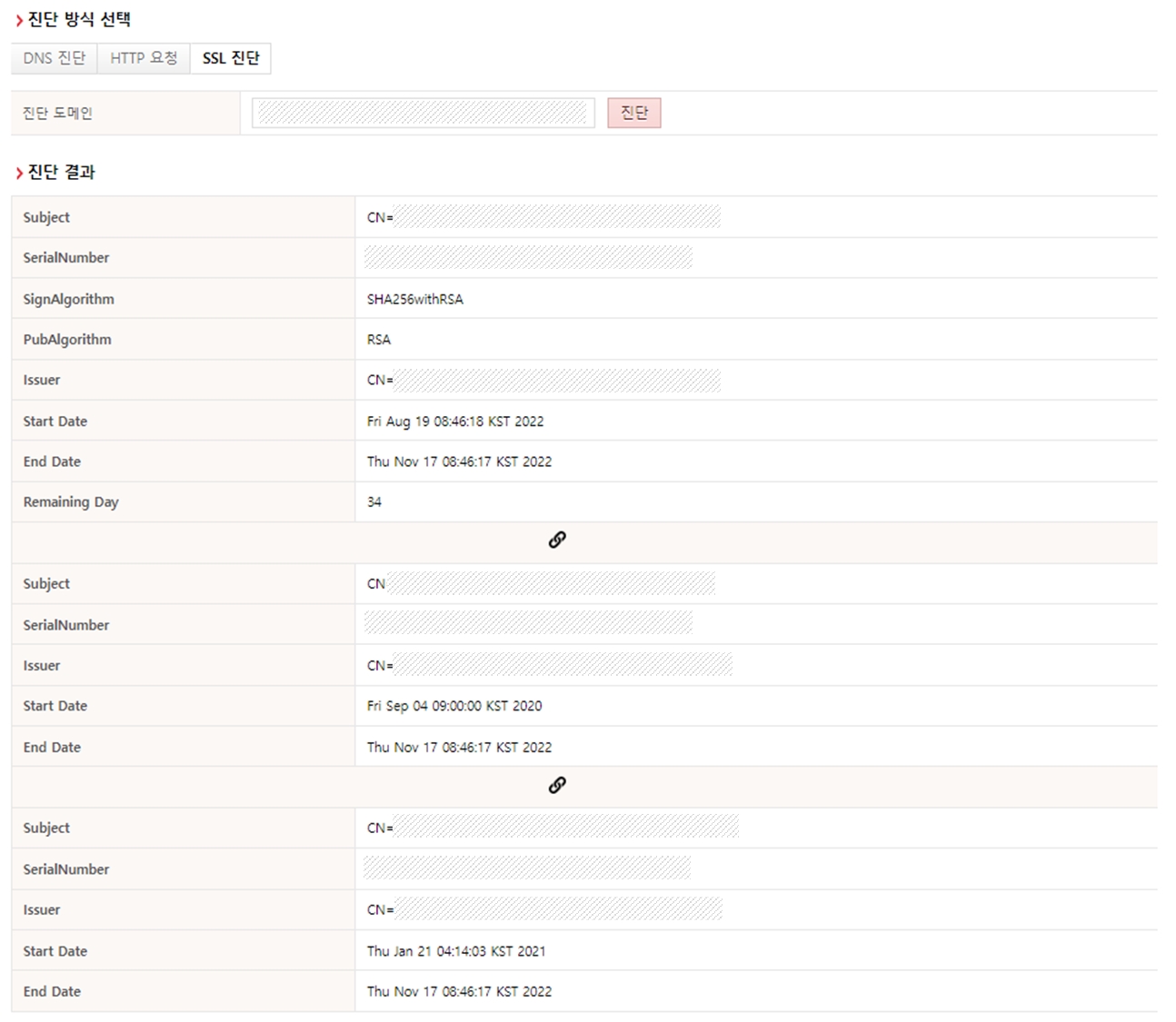This screenshot has height=1022, width=1176.
Task: Click the End Date value above Remaining Day
Action: coord(459,461)
